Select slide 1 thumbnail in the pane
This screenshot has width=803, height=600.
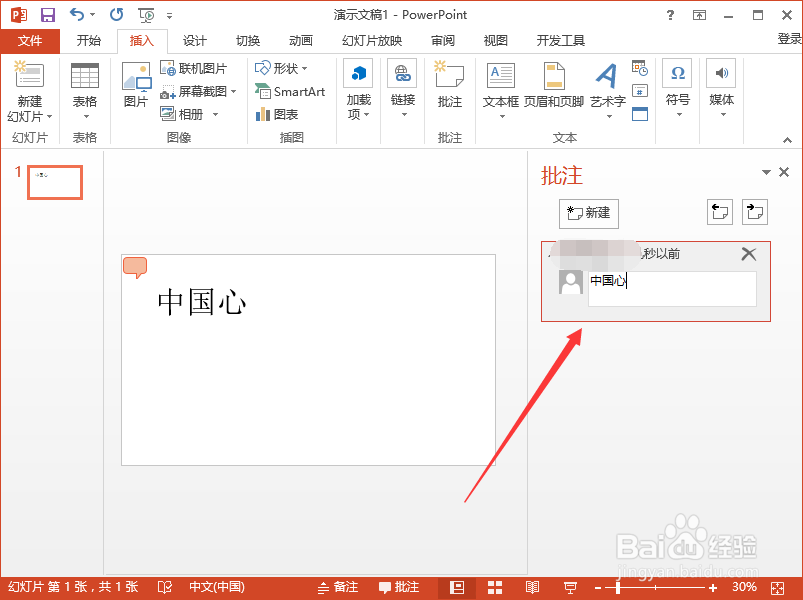pos(54,182)
